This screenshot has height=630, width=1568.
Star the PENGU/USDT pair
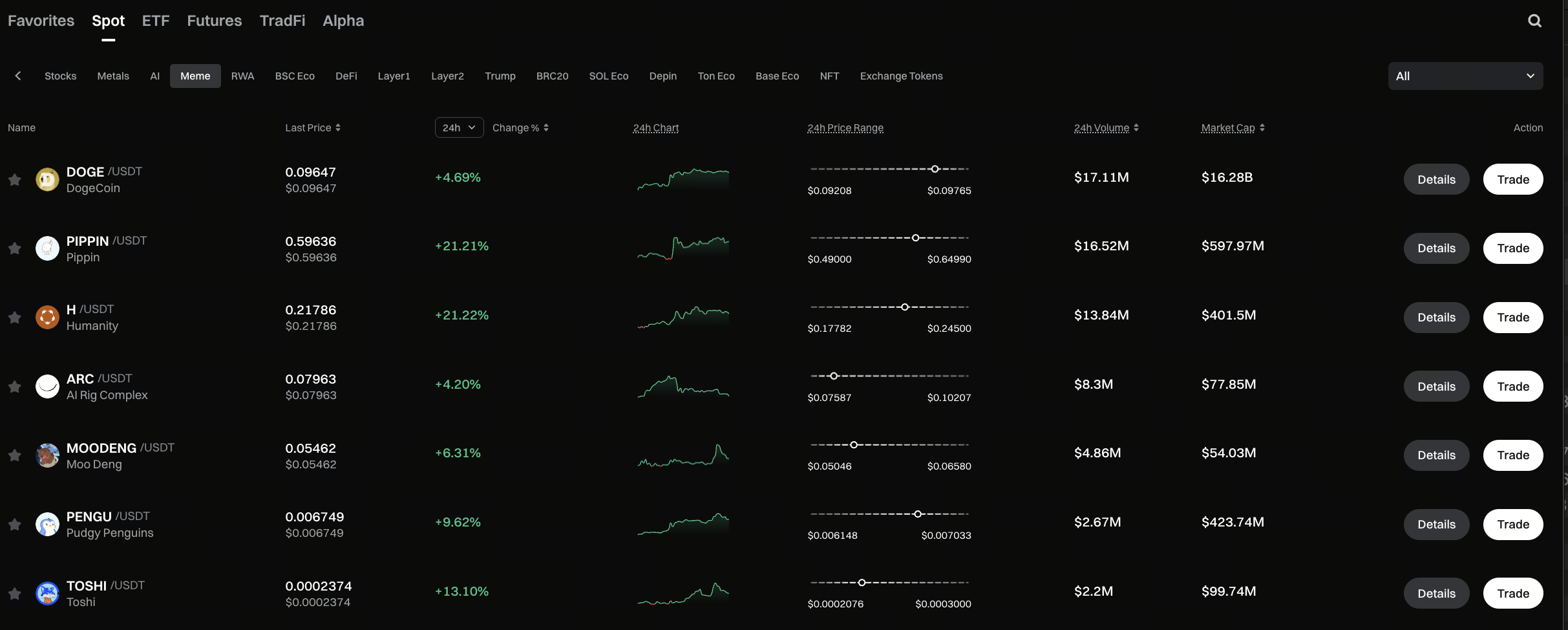(15, 525)
